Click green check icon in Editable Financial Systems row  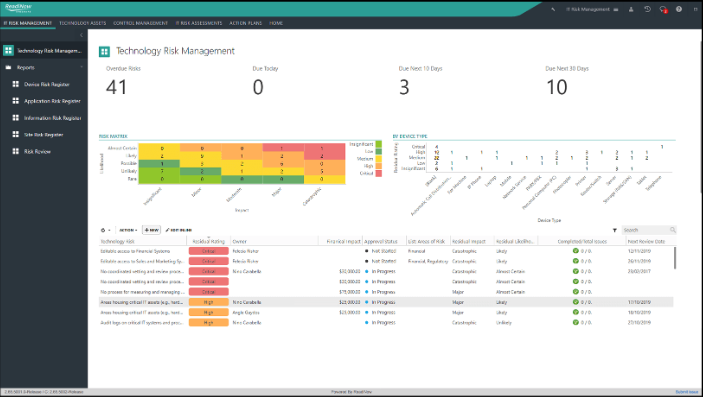pos(576,251)
